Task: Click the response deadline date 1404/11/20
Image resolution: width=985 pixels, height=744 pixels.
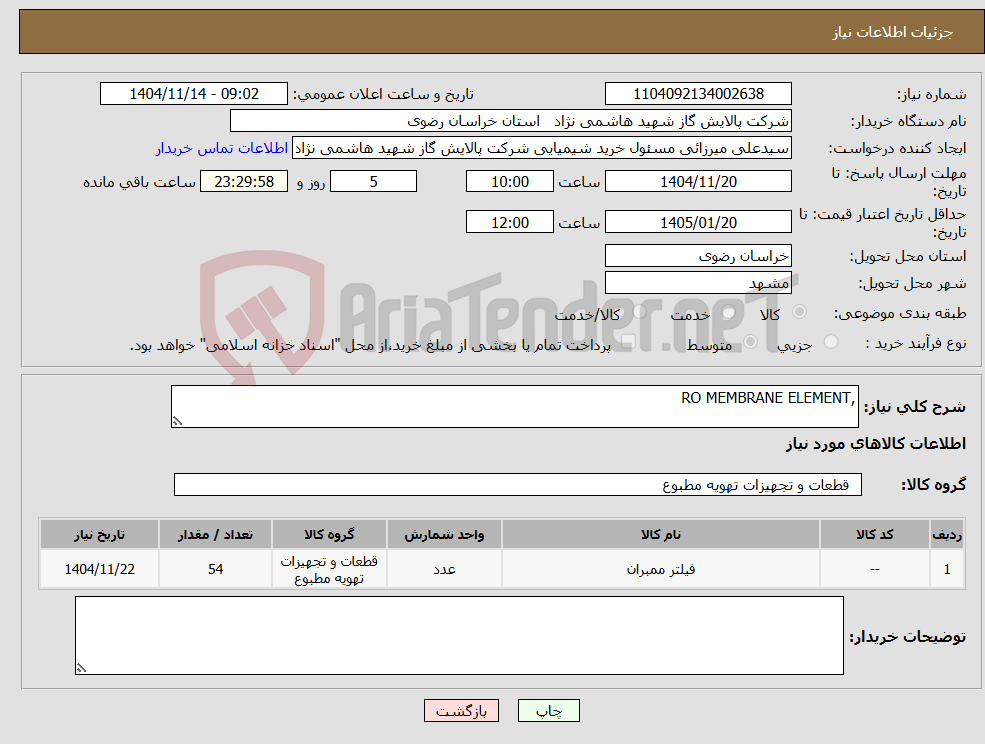Action: point(698,182)
